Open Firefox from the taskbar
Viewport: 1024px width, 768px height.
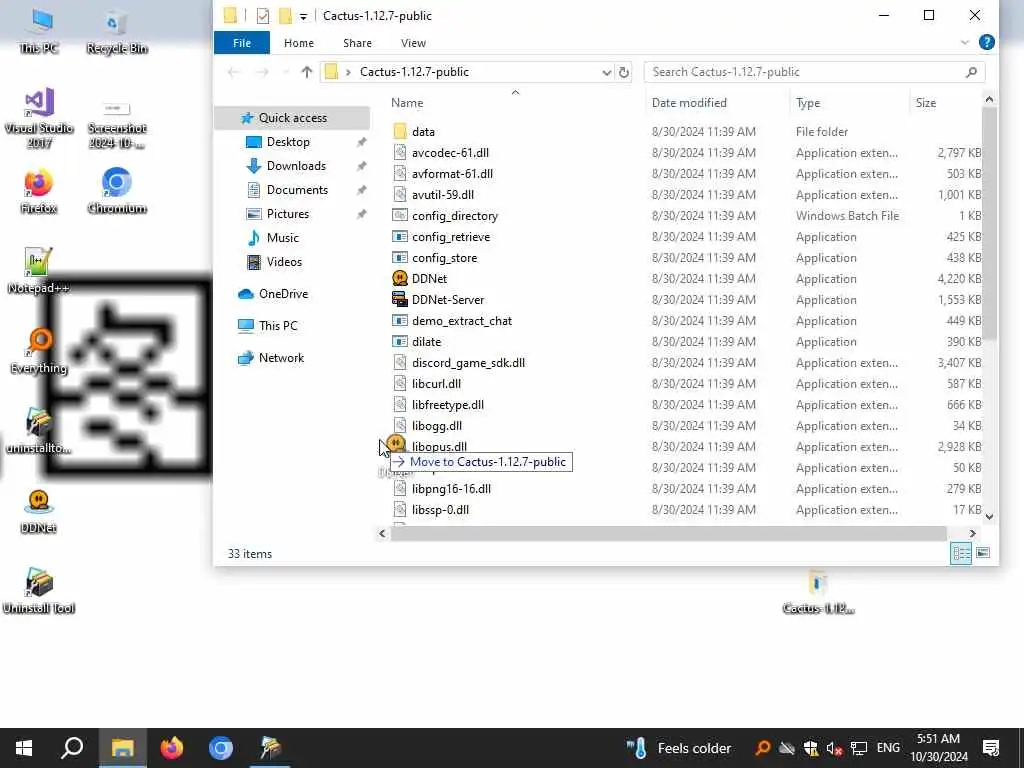172,748
